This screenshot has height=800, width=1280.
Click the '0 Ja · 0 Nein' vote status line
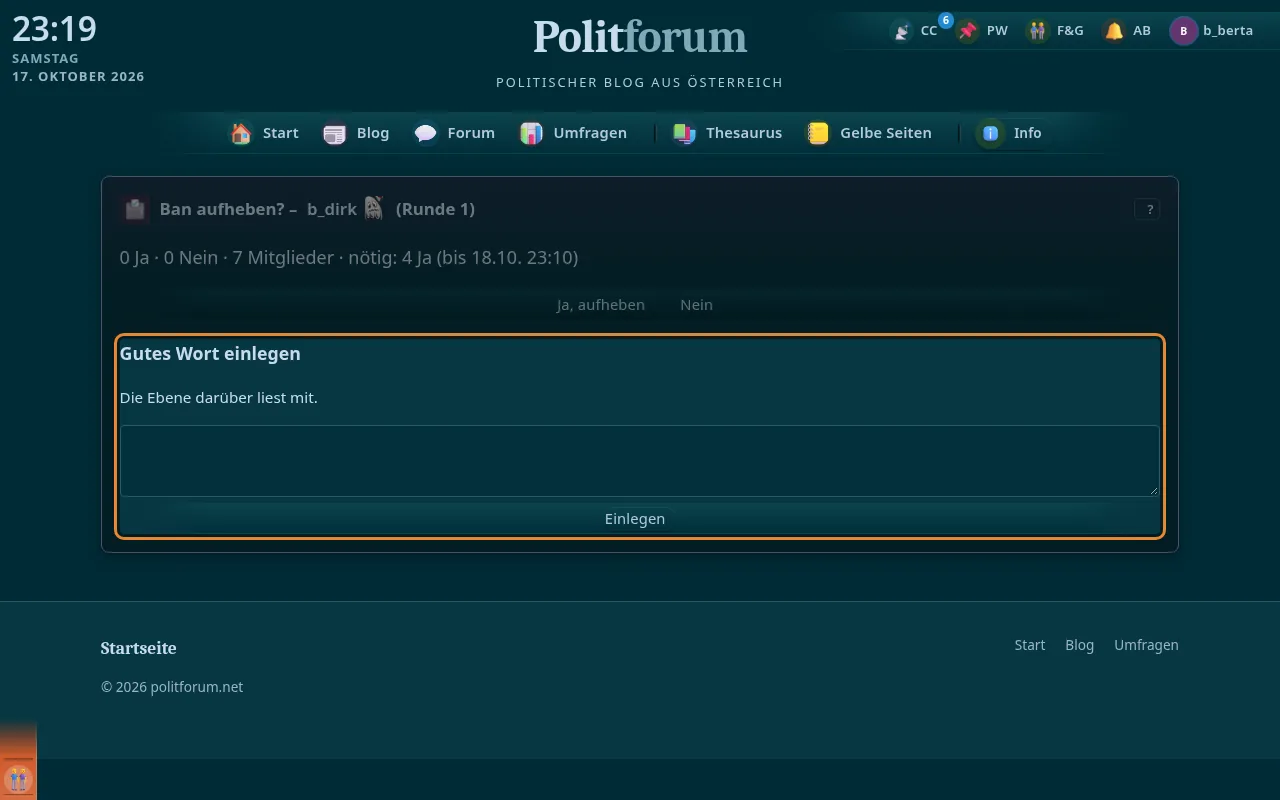[349, 258]
